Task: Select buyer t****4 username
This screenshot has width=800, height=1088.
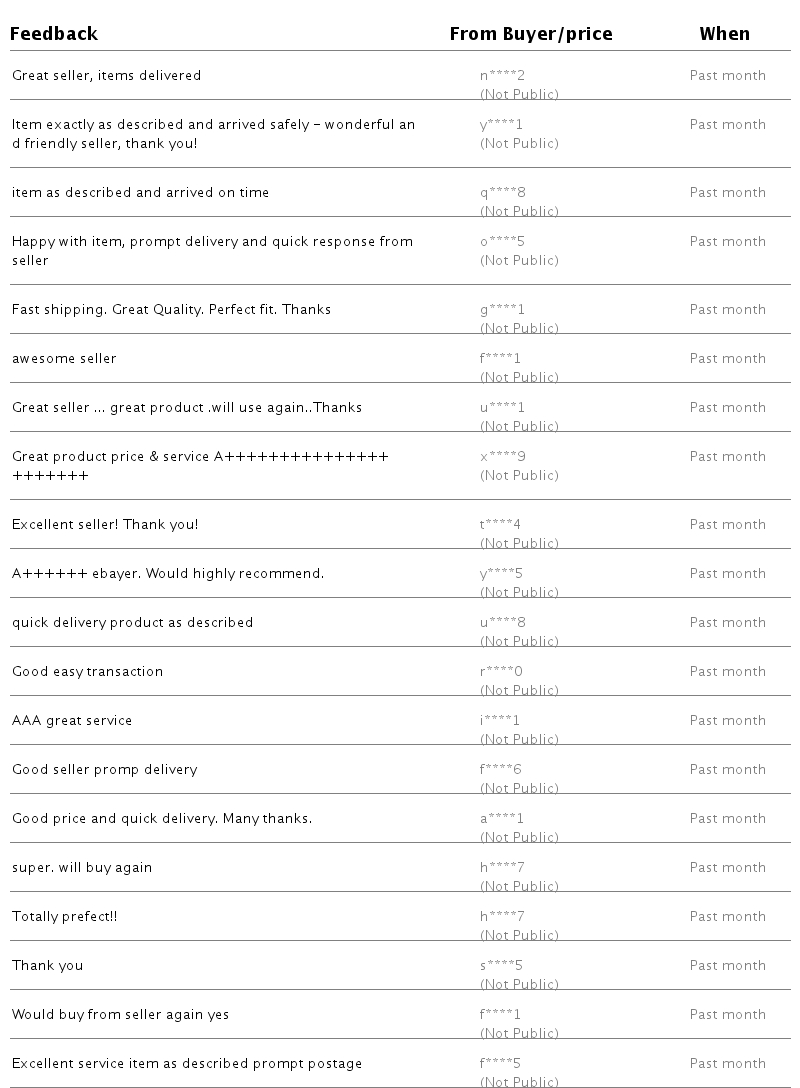Action: pyautogui.click(x=500, y=524)
